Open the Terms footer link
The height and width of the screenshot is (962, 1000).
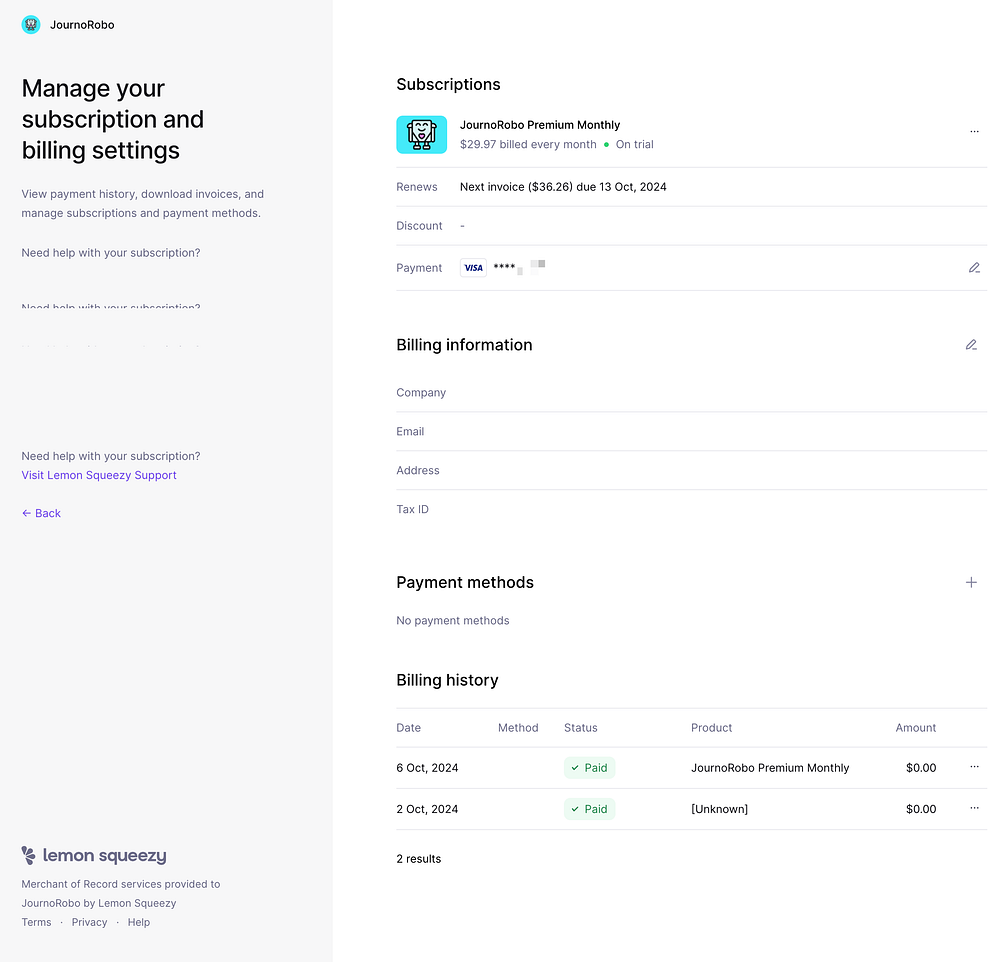point(36,922)
